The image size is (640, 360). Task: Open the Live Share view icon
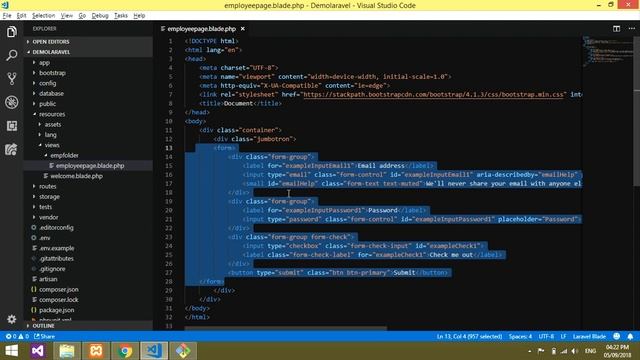[x=11, y=149]
